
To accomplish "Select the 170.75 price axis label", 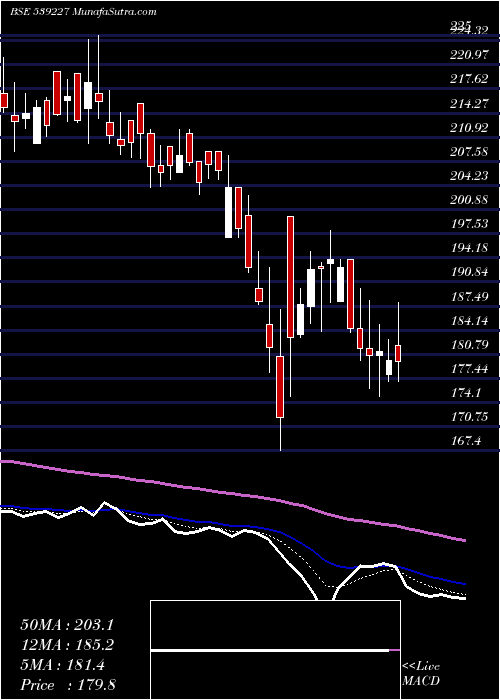I will [x=470, y=417].
